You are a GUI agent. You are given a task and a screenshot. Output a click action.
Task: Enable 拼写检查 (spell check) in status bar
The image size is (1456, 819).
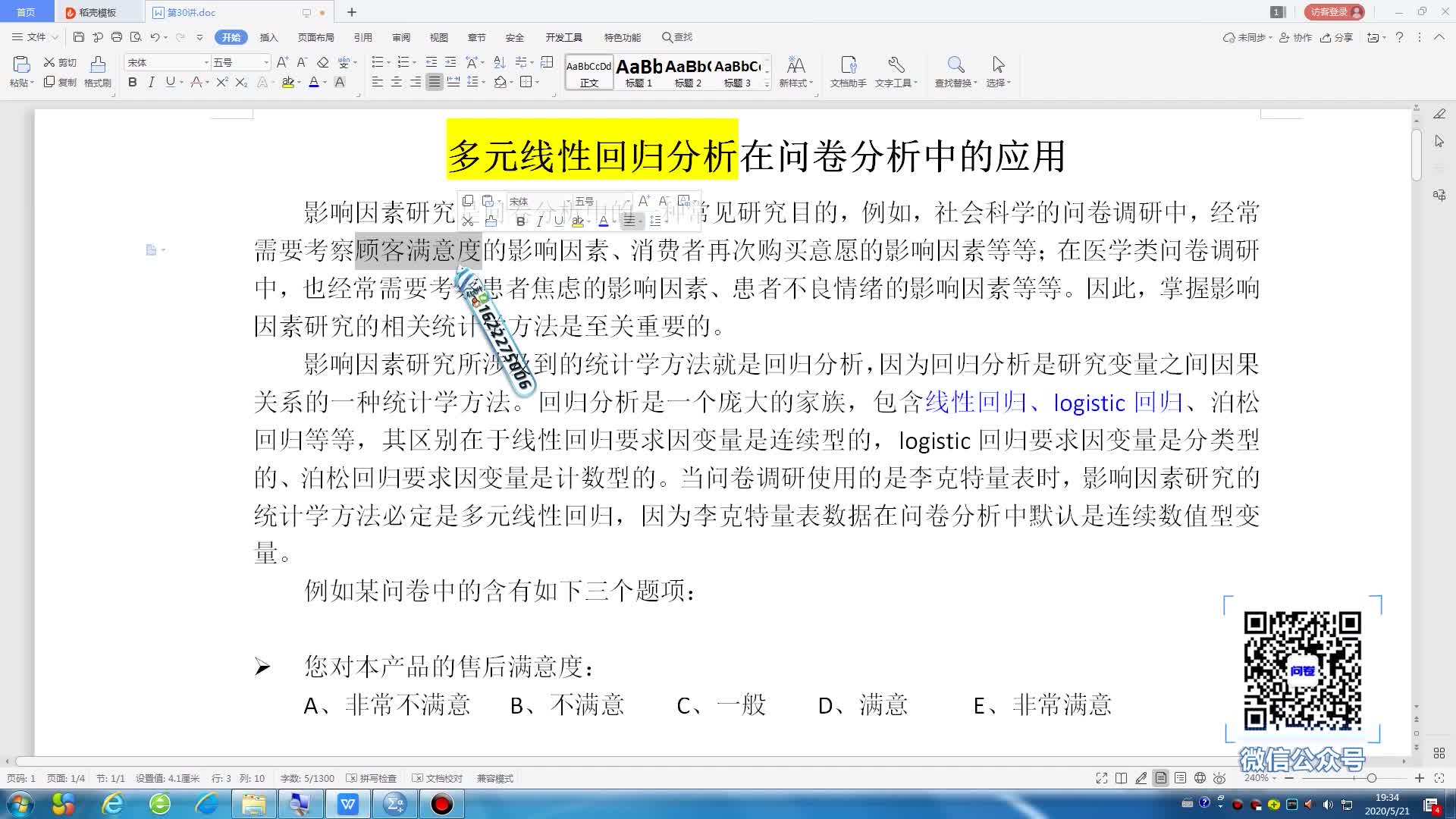point(373,778)
